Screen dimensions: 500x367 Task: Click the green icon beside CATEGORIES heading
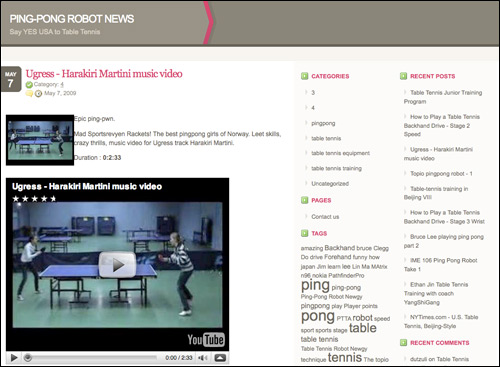pos(305,76)
